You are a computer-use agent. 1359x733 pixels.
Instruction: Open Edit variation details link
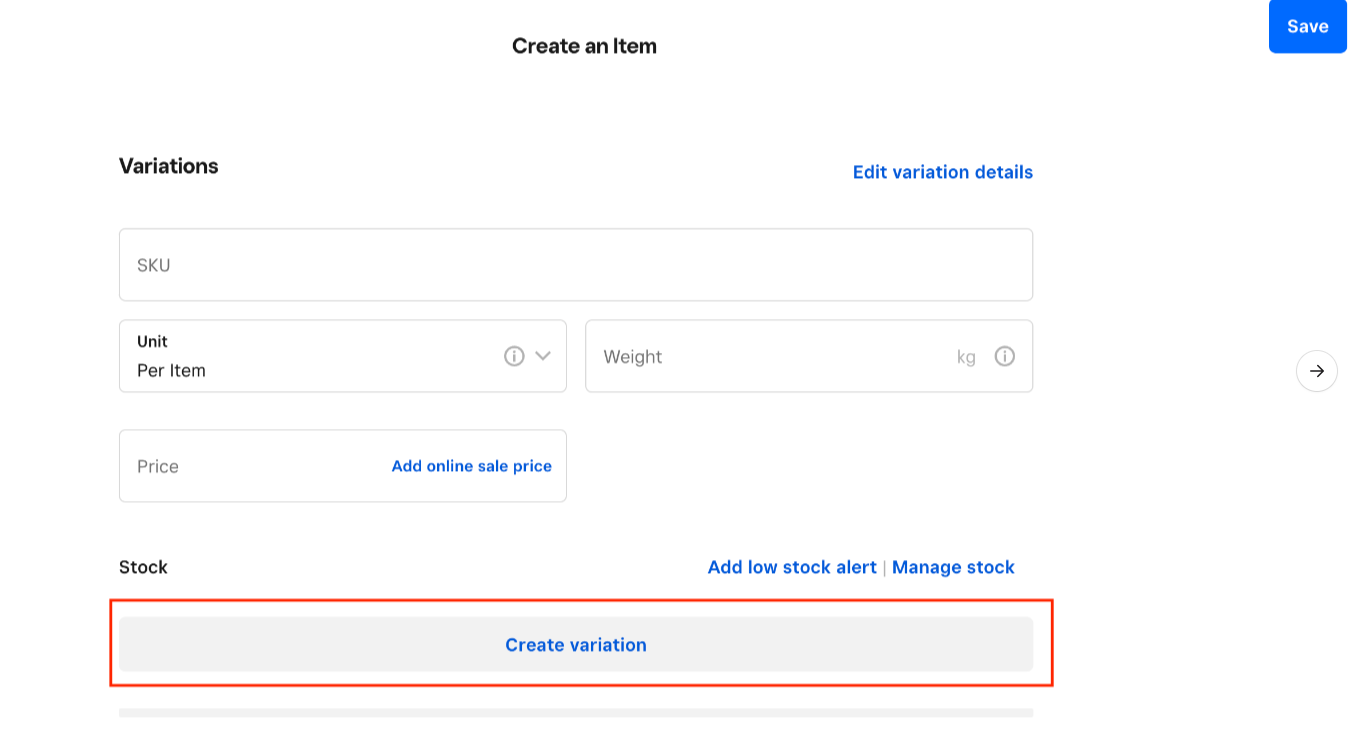point(942,172)
